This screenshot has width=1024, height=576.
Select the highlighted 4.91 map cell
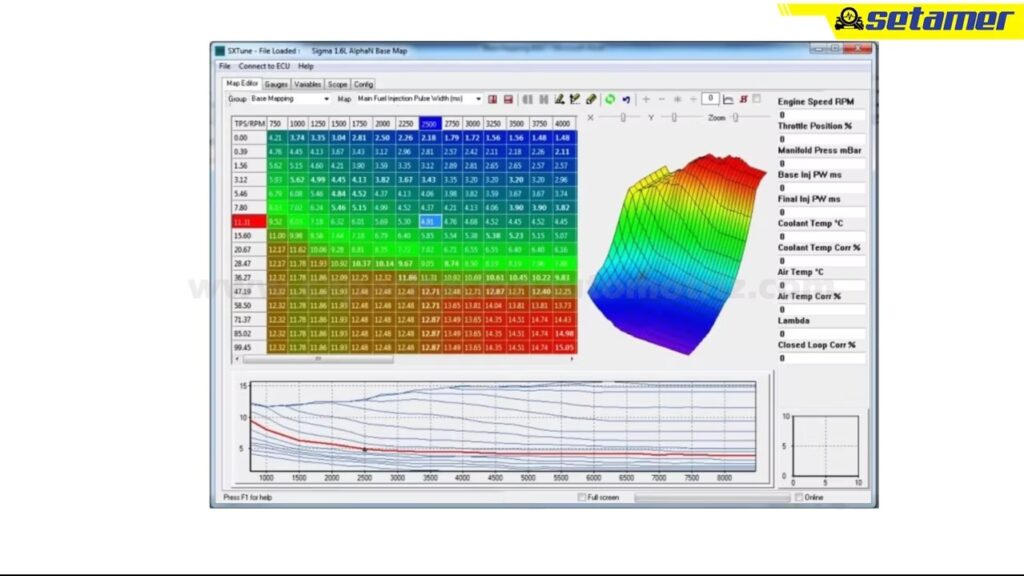tap(428, 221)
